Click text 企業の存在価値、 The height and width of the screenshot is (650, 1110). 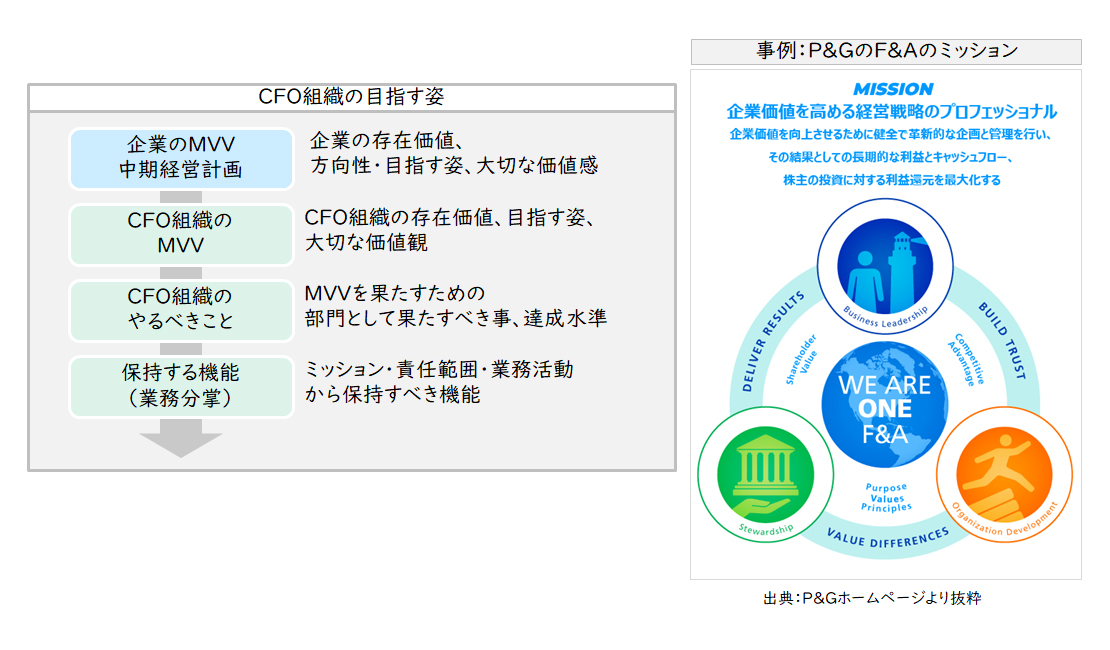coord(389,141)
